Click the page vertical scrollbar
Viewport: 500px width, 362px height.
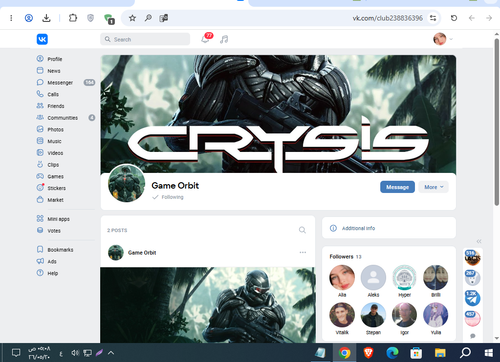[x=497, y=122]
